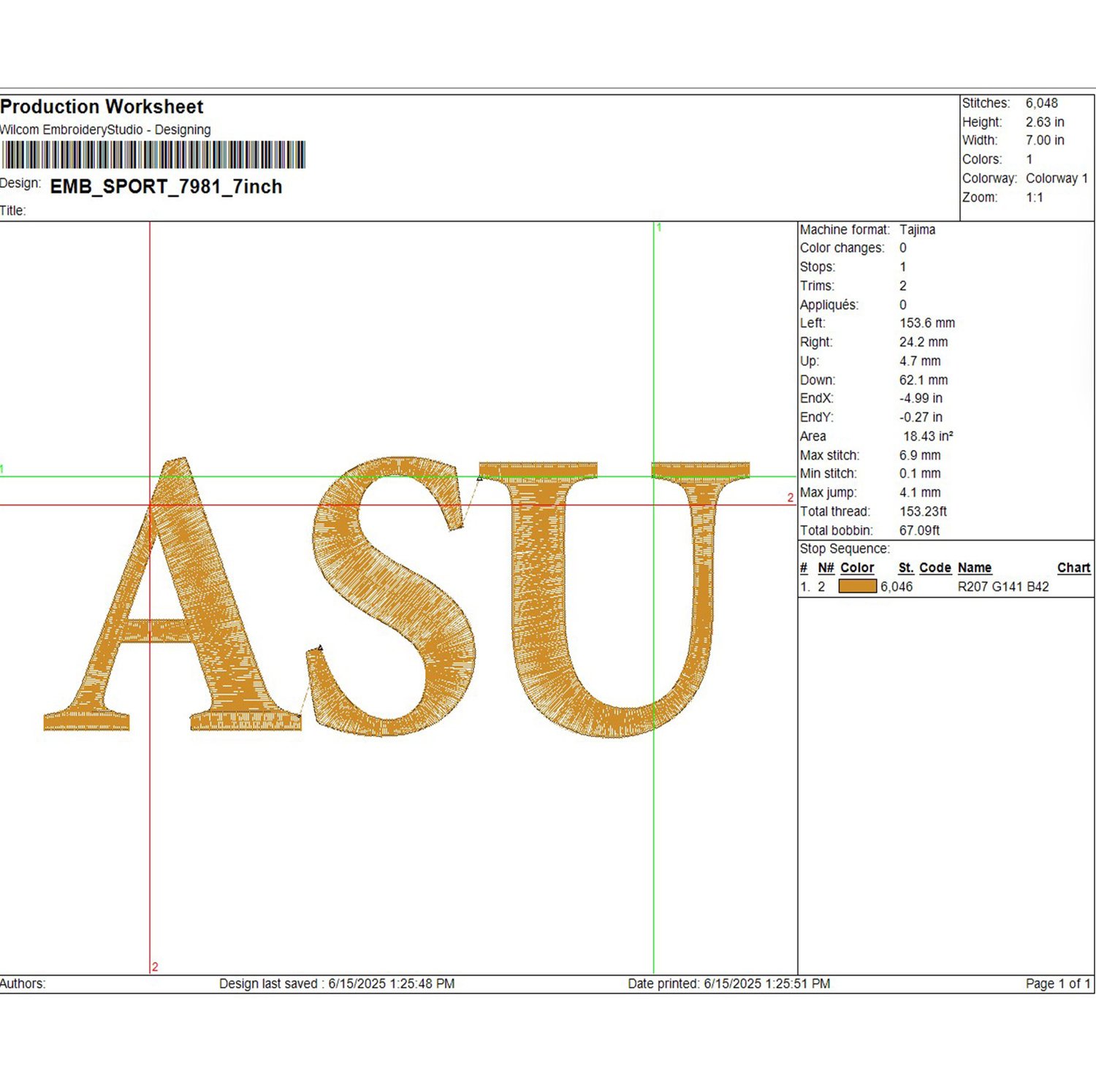Click the Area value '18.43 in²'
This screenshot has height=1092, width=1096.
point(928,436)
